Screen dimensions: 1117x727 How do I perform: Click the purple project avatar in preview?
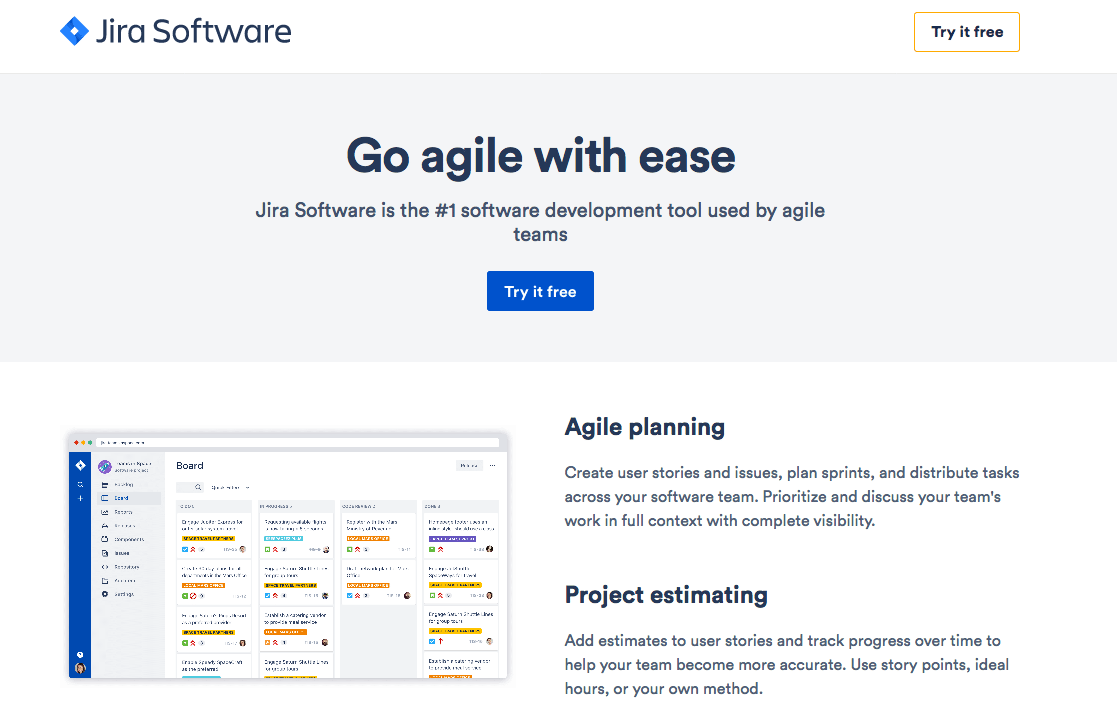click(x=105, y=467)
